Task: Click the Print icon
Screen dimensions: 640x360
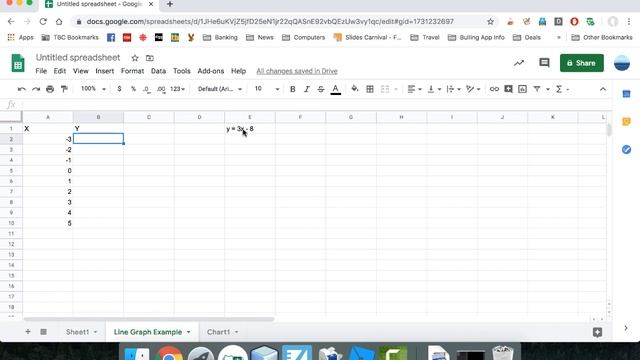Action: (50, 89)
